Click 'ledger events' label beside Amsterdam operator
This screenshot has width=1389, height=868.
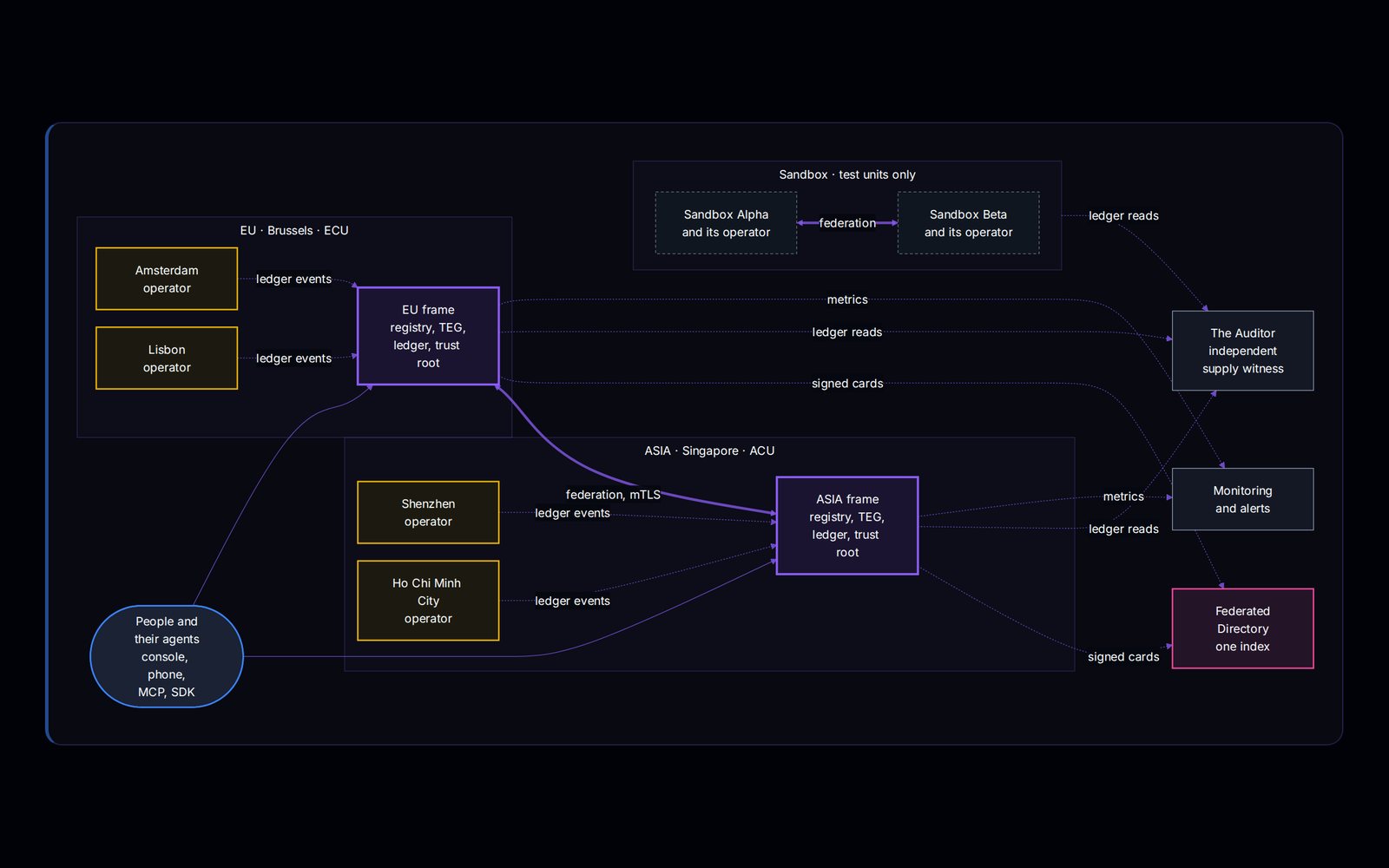[x=293, y=279]
